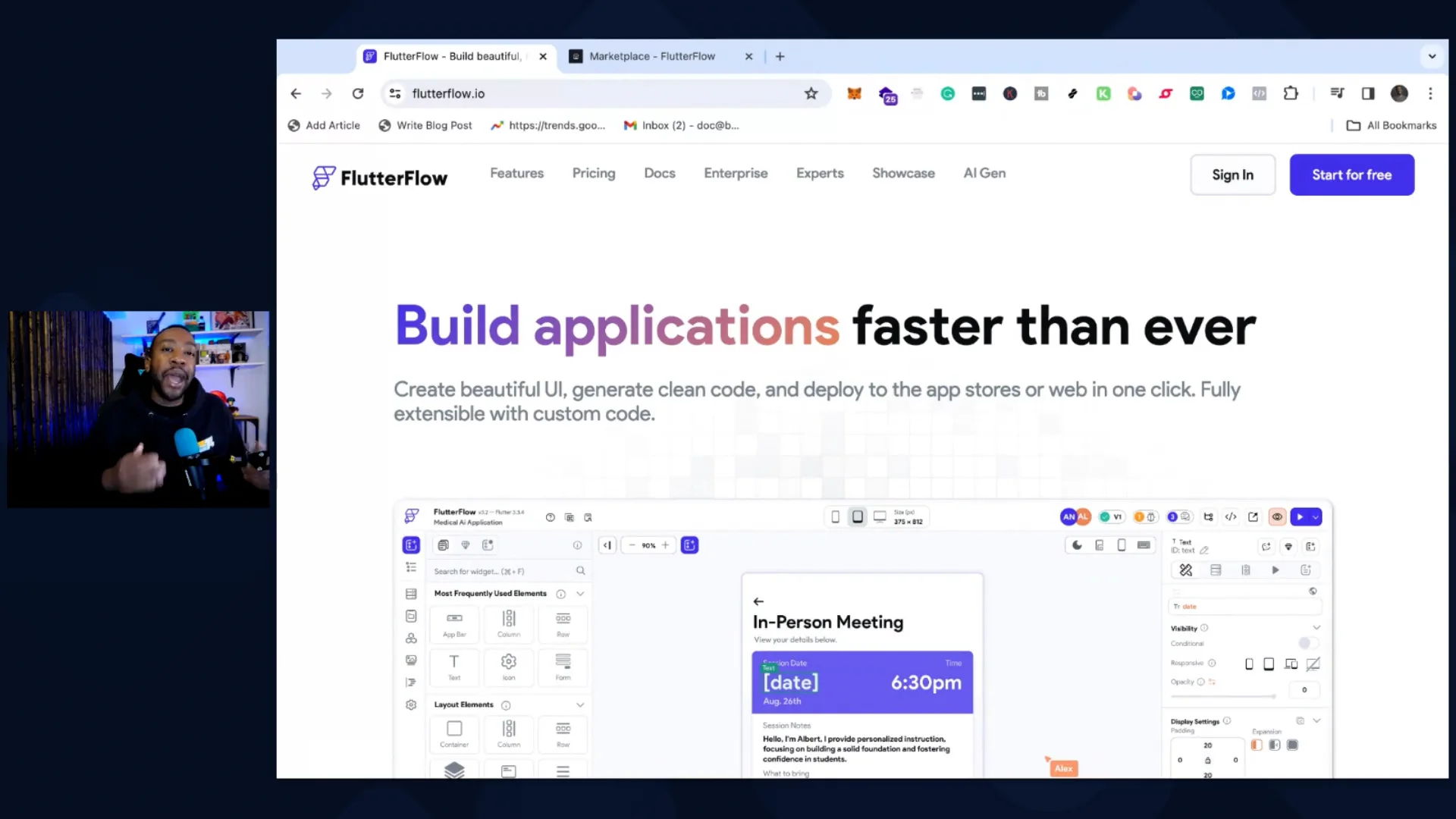
Task: Click the MetaMask fox extension icon
Action: (854, 93)
